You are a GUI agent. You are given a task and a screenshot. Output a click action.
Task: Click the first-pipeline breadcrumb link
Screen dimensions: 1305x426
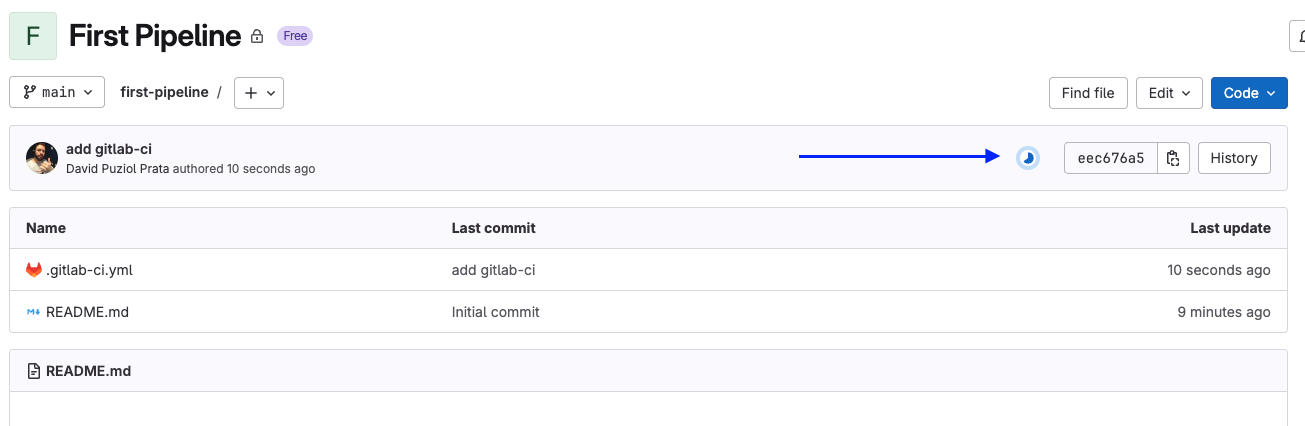[164, 92]
